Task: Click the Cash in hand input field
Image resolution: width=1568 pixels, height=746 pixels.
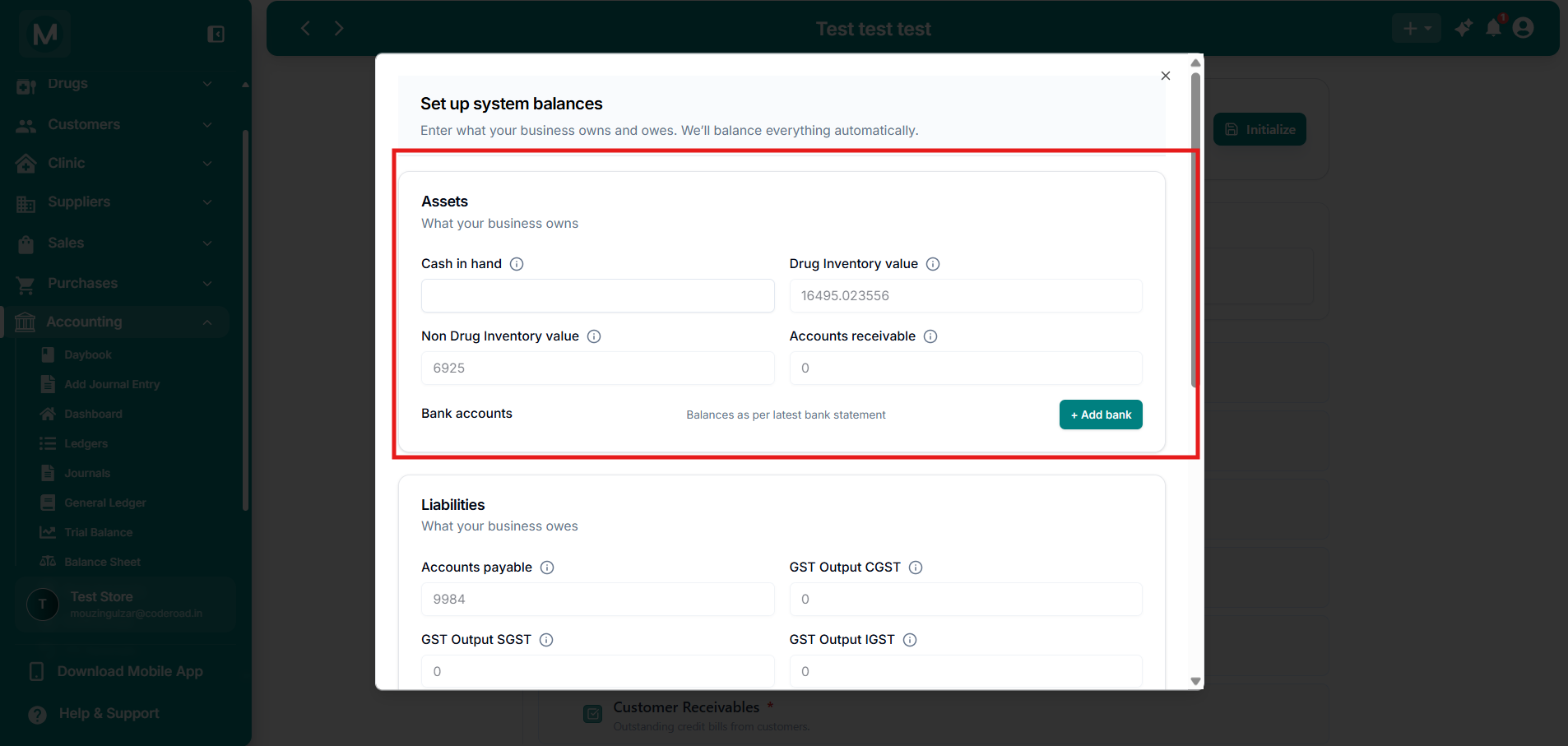Action: (598, 296)
